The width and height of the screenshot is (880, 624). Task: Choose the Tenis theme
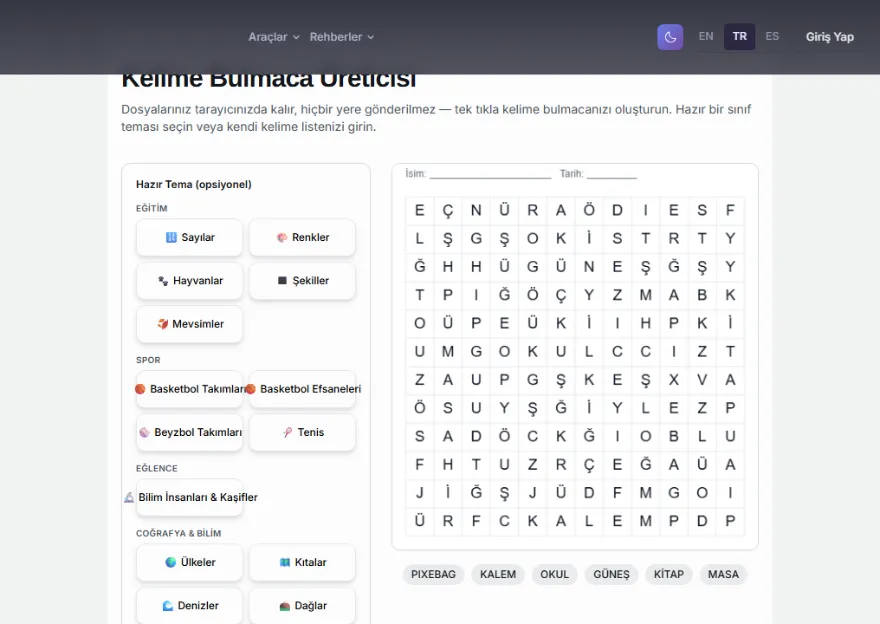pos(302,432)
